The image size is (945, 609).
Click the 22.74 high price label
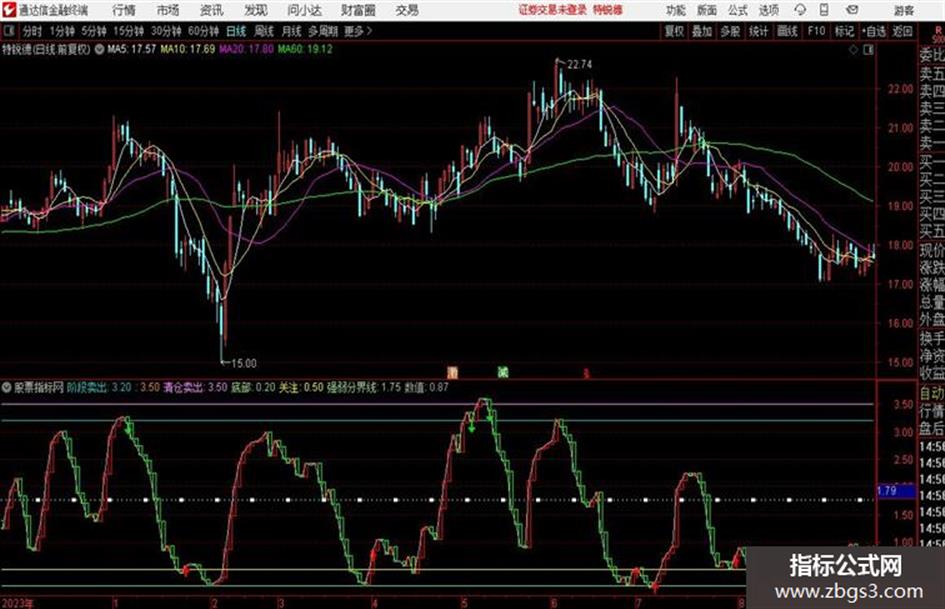(x=579, y=65)
